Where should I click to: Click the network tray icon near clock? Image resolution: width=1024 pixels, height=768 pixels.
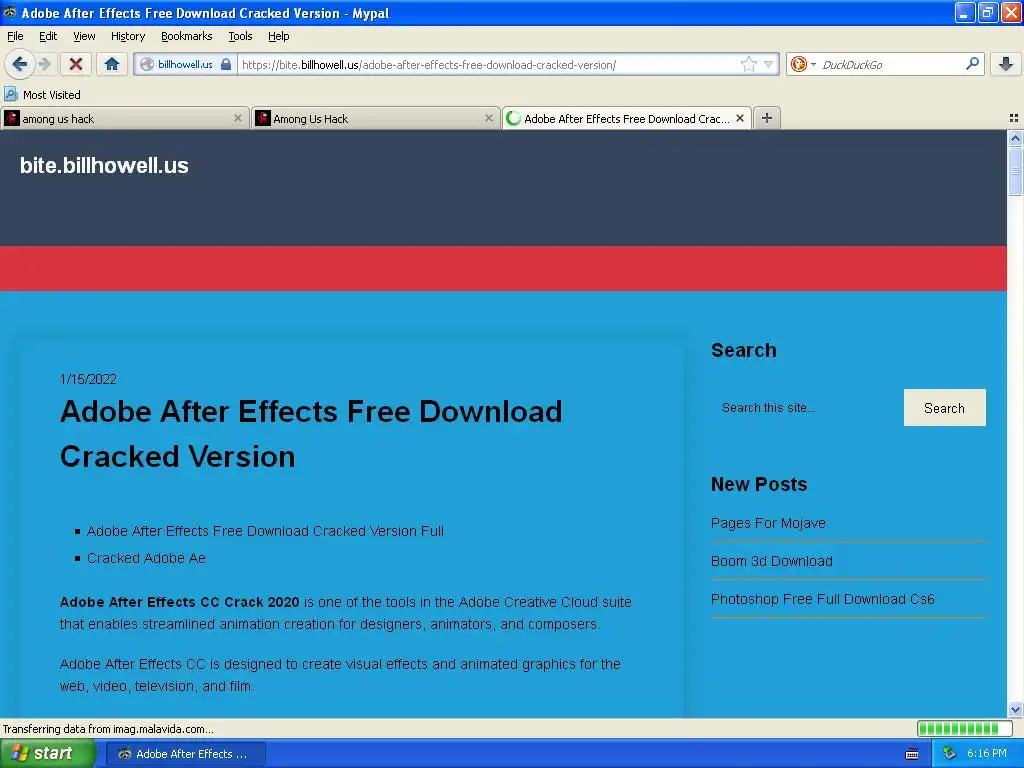[x=950, y=754]
